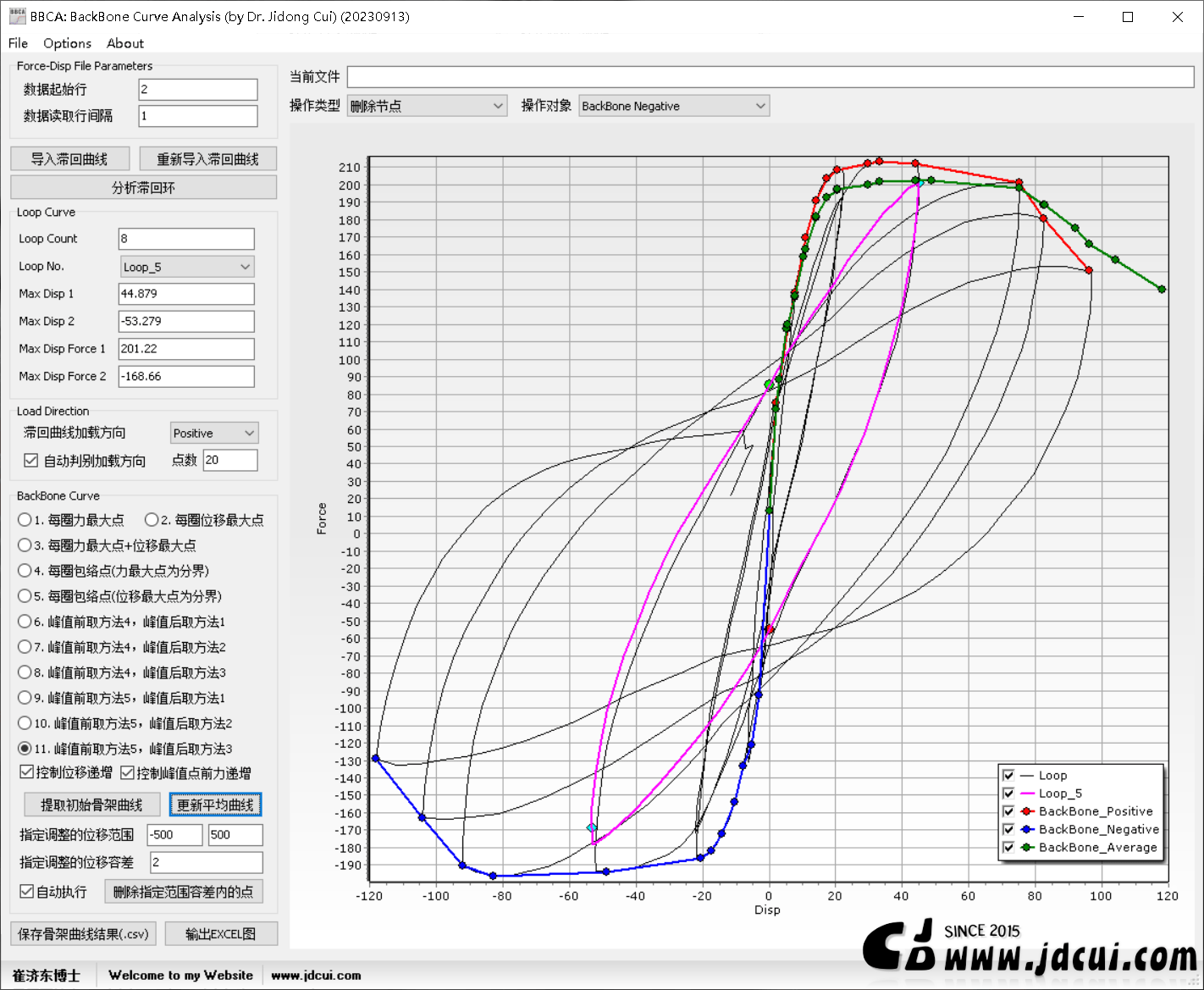
Task: Click the 分析滞回环 button
Action: [x=144, y=187]
